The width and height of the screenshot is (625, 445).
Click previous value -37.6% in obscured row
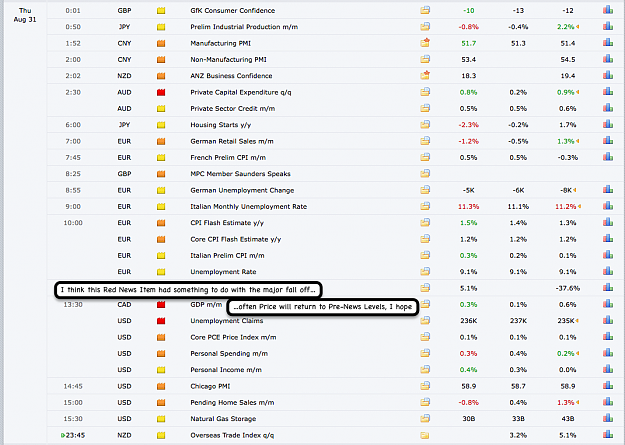568,288
